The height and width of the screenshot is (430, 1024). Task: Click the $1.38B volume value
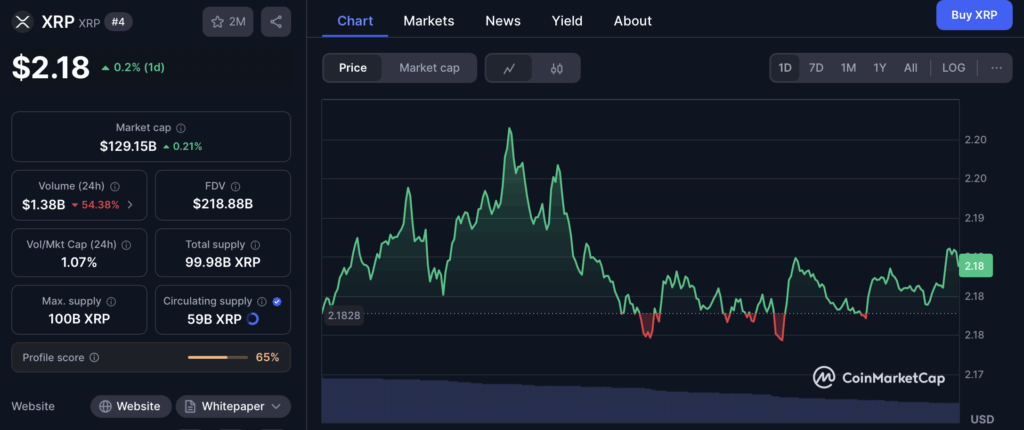click(x=43, y=205)
